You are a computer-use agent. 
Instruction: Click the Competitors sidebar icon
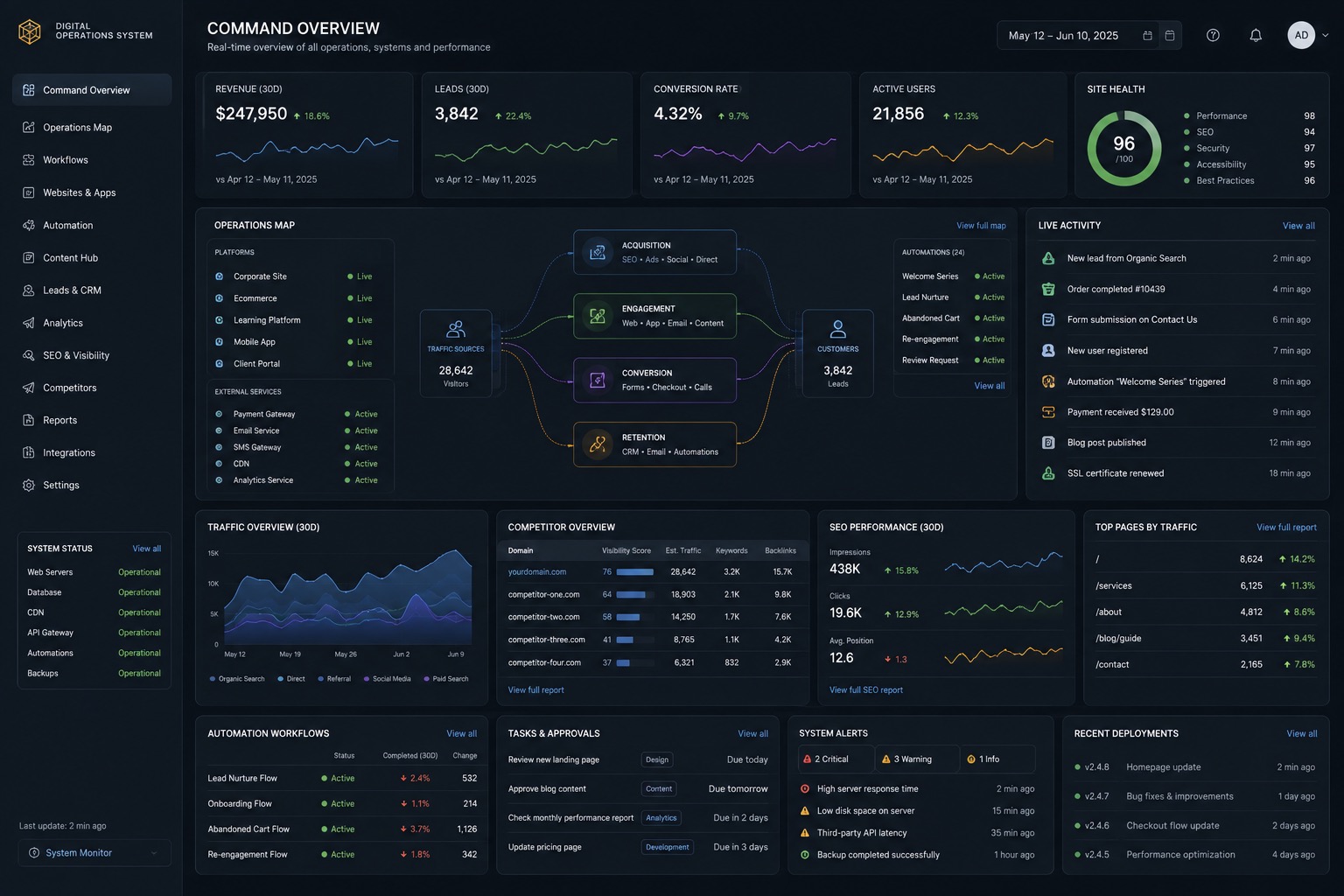click(x=29, y=388)
